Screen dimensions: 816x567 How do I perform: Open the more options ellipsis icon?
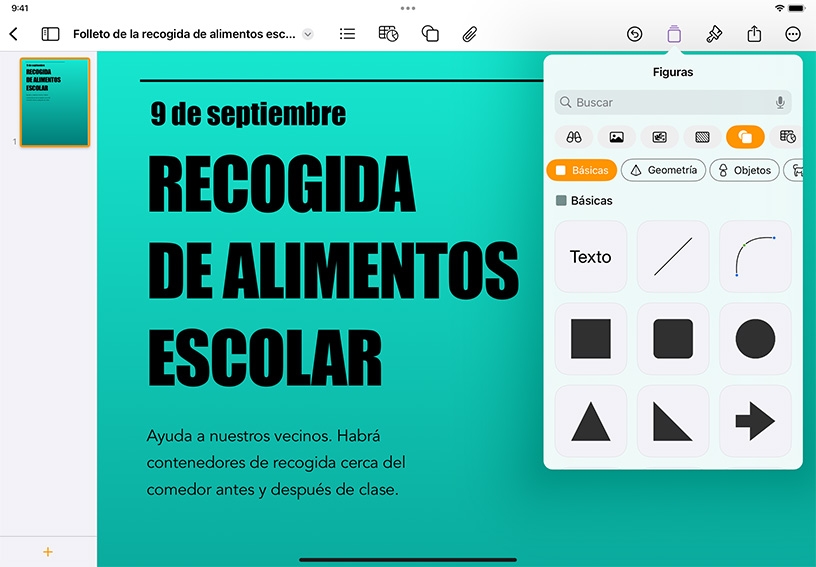[793, 34]
